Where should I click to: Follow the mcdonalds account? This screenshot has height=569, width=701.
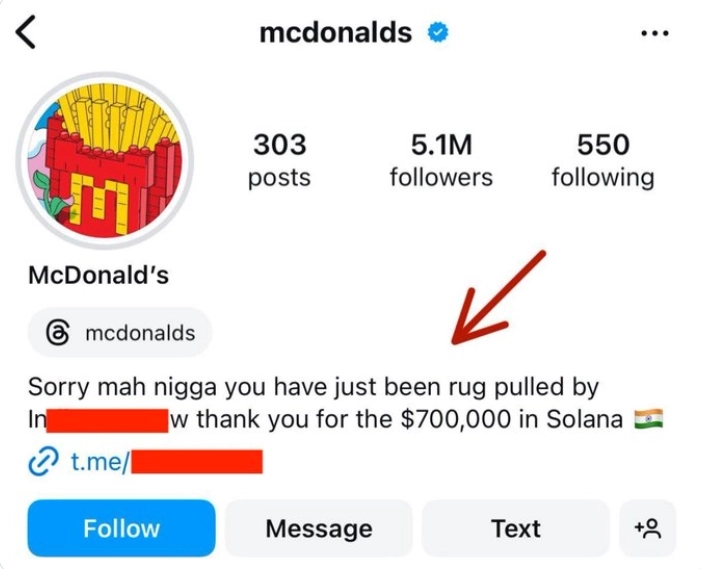[x=121, y=528]
